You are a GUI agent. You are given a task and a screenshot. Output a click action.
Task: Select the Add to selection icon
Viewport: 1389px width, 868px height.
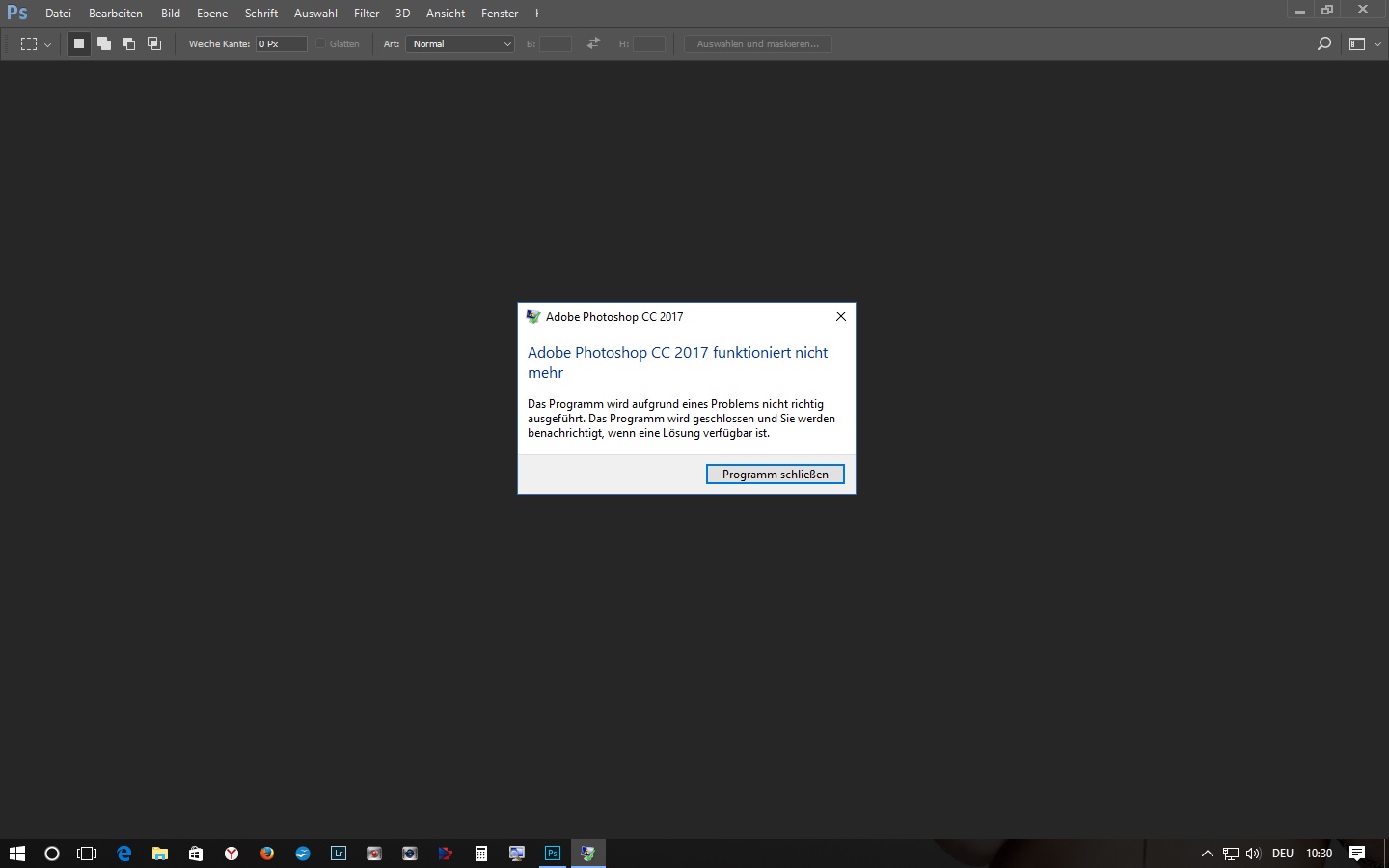(104, 43)
